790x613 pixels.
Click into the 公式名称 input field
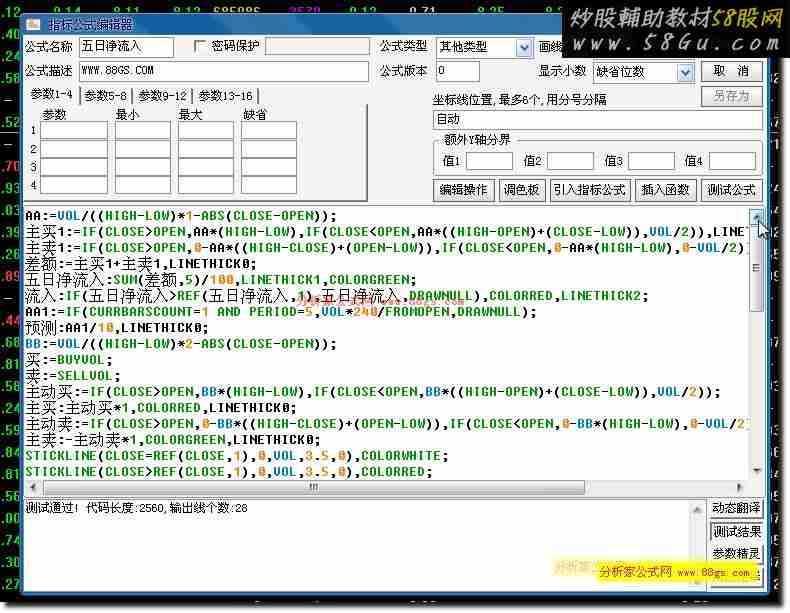coord(126,47)
